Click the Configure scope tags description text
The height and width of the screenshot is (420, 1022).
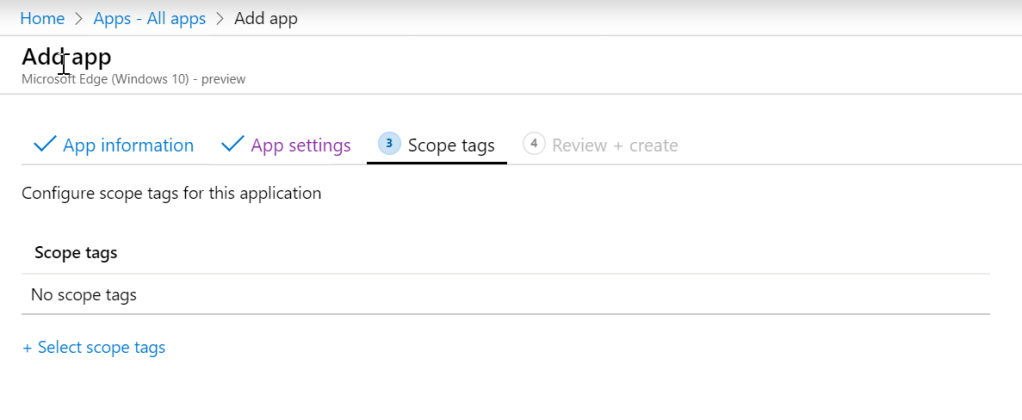[x=171, y=193]
